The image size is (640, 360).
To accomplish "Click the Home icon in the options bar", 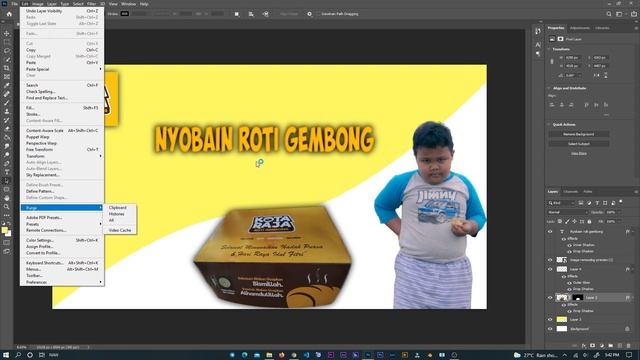I will (x=9, y=14).
